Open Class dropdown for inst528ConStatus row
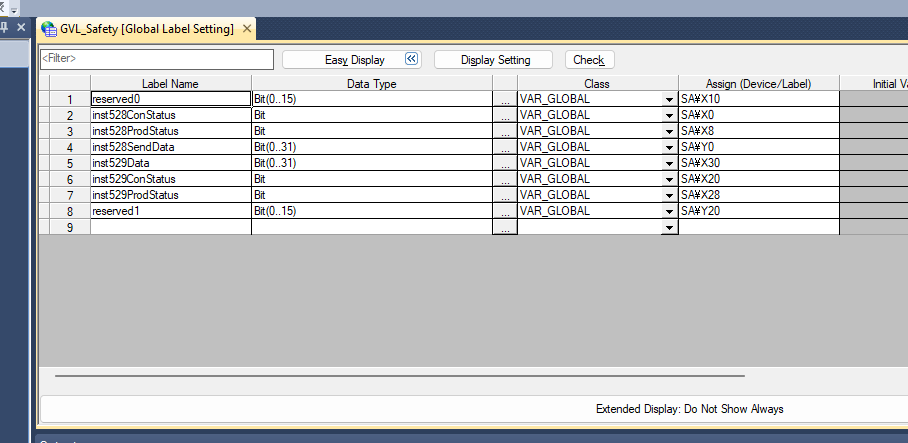 (x=670, y=115)
